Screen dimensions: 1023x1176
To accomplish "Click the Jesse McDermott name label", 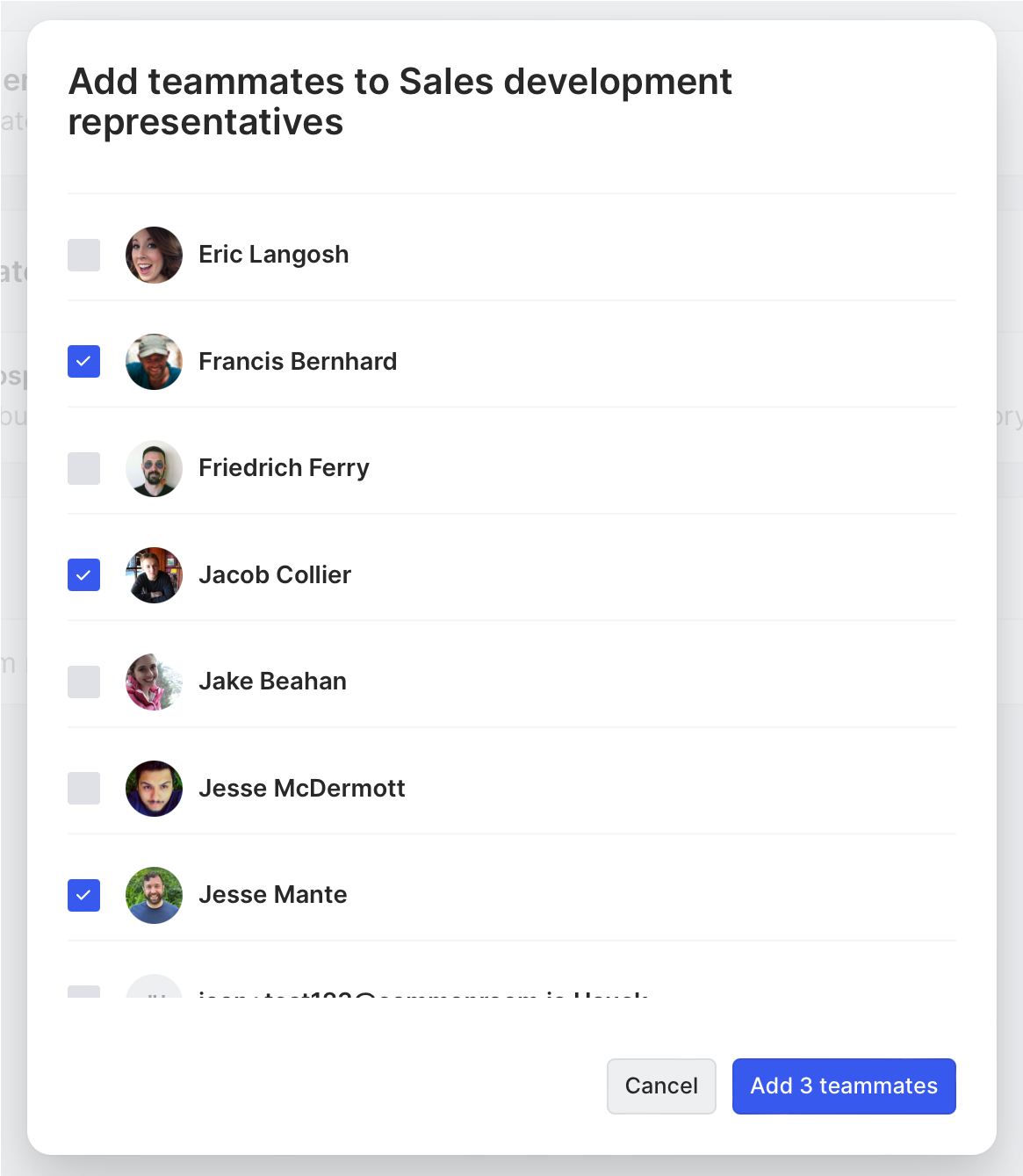I will (x=302, y=788).
